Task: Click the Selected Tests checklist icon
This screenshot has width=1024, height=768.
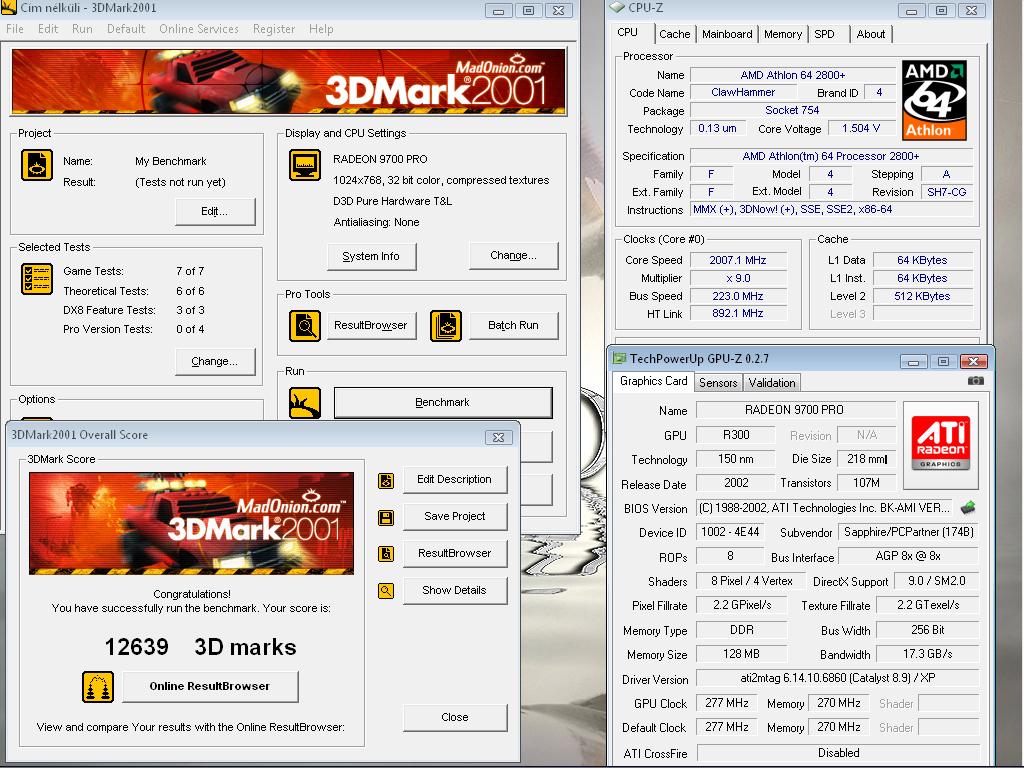Action: tap(37, 279)
